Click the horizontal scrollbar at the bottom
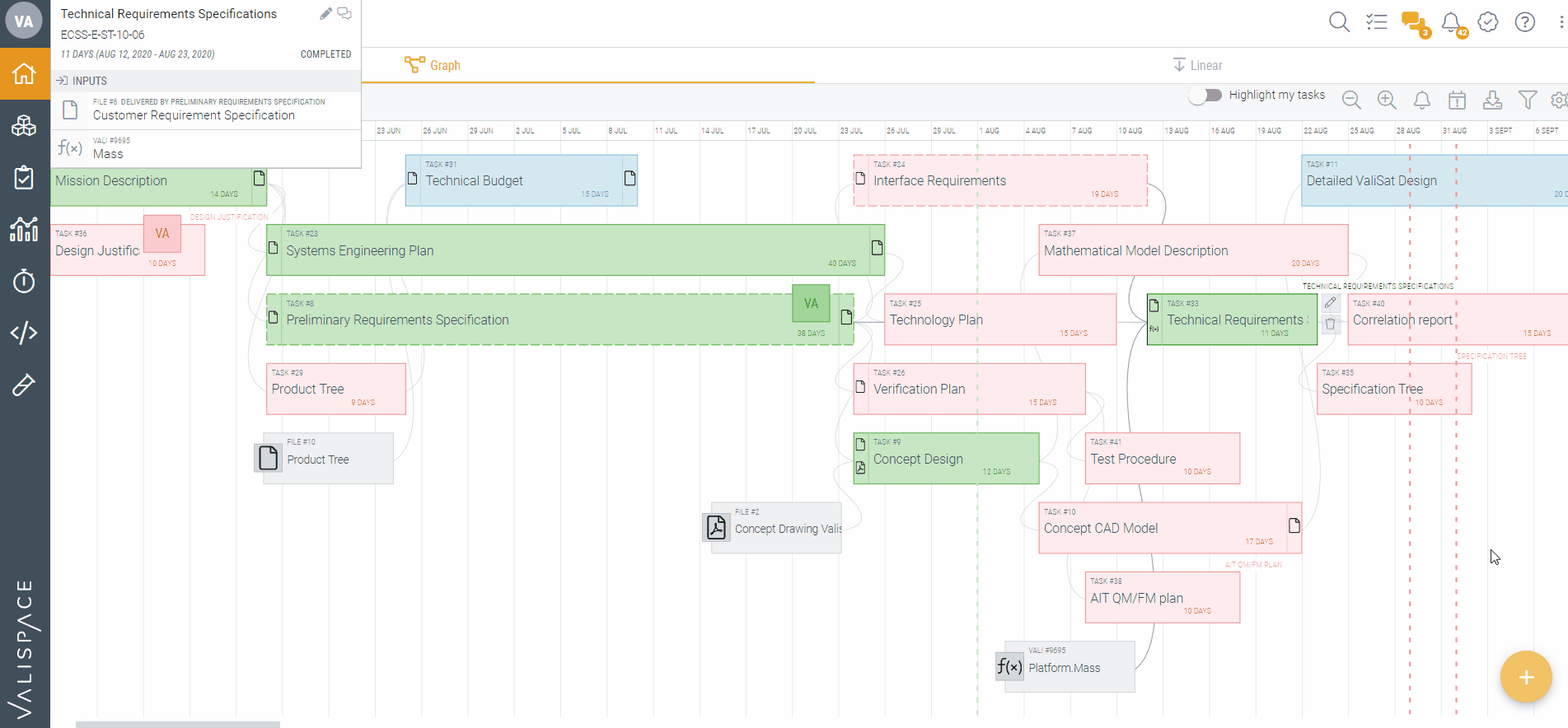 (x=178, y=725)
